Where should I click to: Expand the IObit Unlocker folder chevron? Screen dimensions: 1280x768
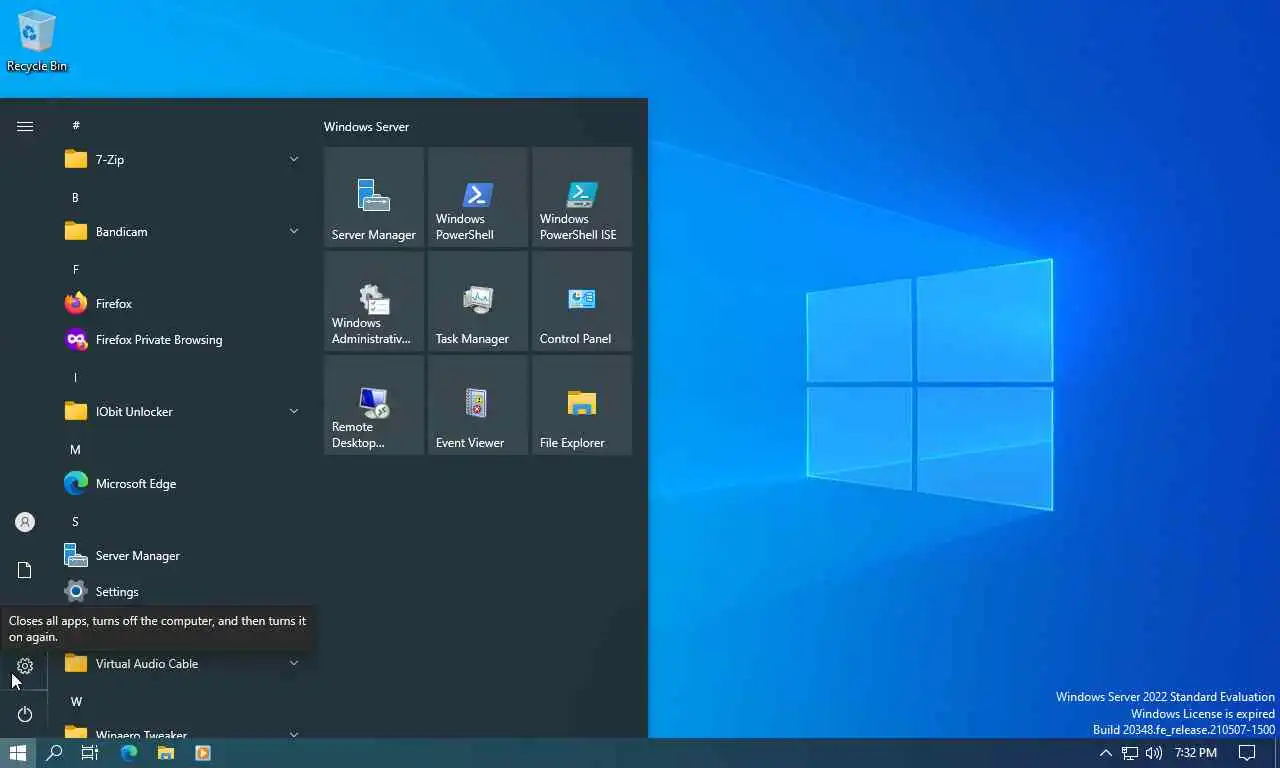pos(294,411)
